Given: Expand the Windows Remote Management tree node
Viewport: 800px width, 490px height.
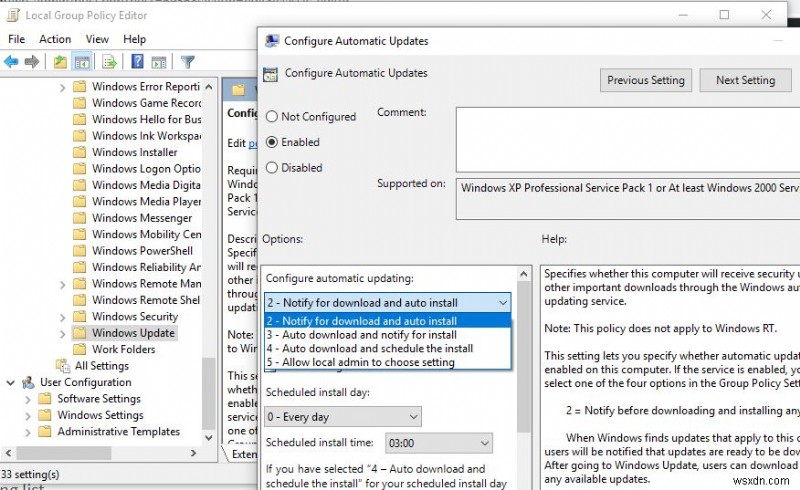Looking at the screenshot, I should point(62,284).
